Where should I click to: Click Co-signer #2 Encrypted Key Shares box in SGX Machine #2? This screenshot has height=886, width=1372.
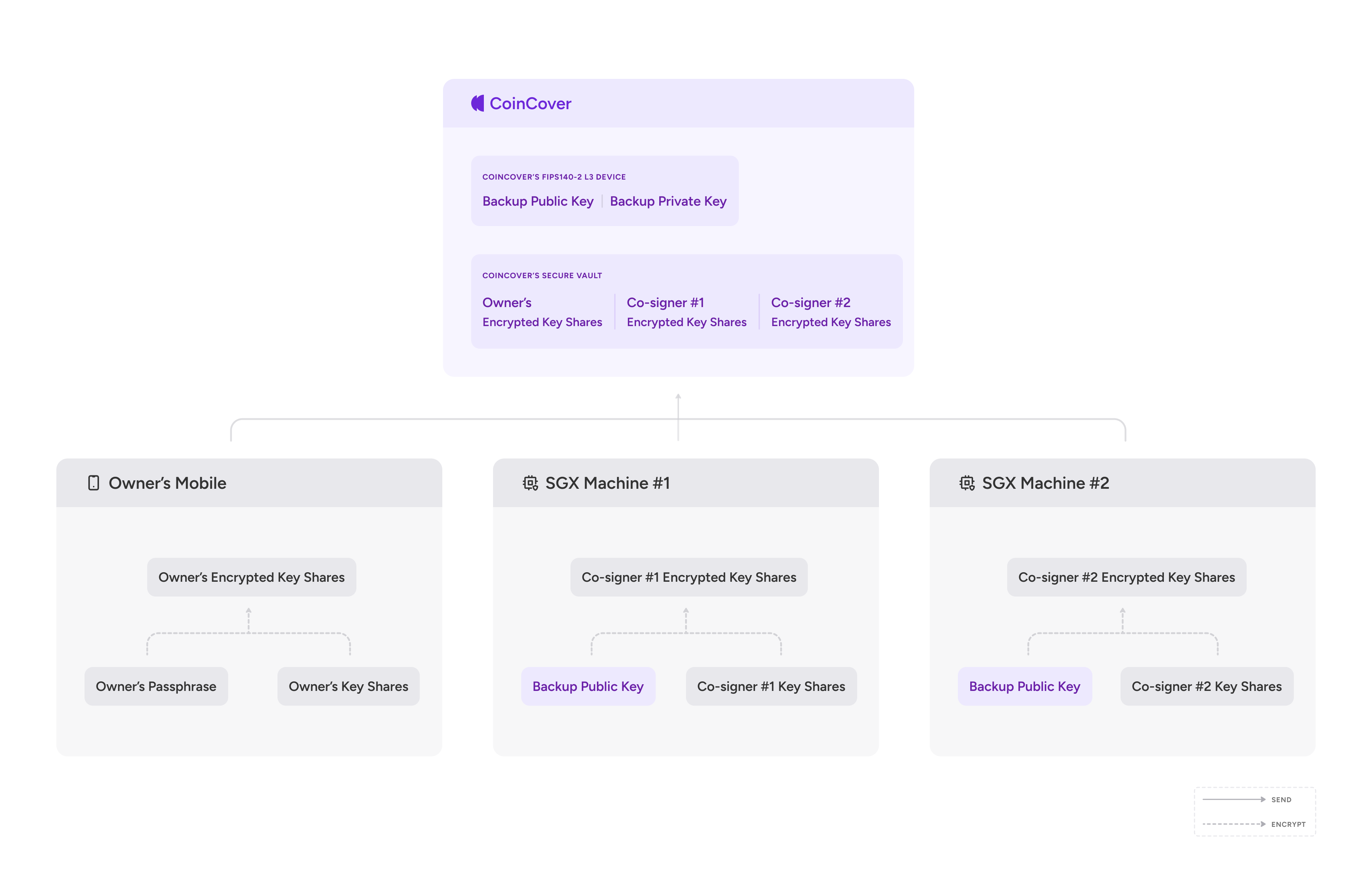tap(1126, 577)
